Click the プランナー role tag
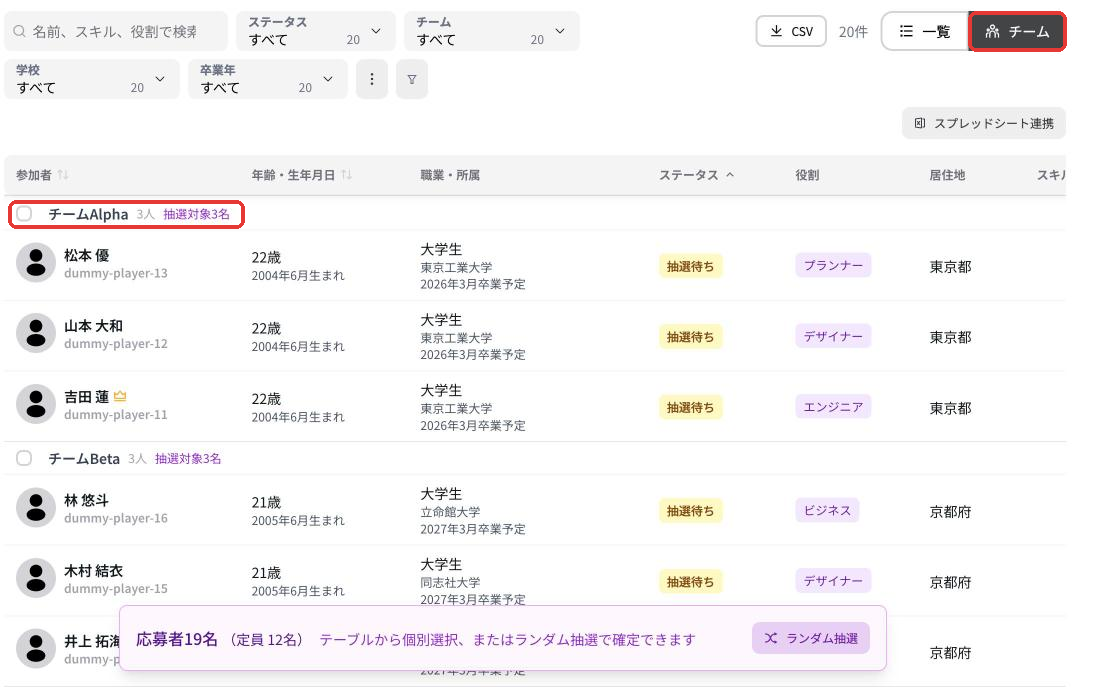The image size is (1102, 687). point(833,266)
